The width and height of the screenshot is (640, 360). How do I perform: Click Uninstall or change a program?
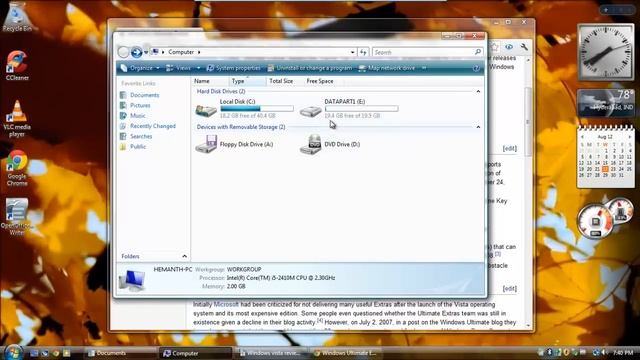point(310,68)
